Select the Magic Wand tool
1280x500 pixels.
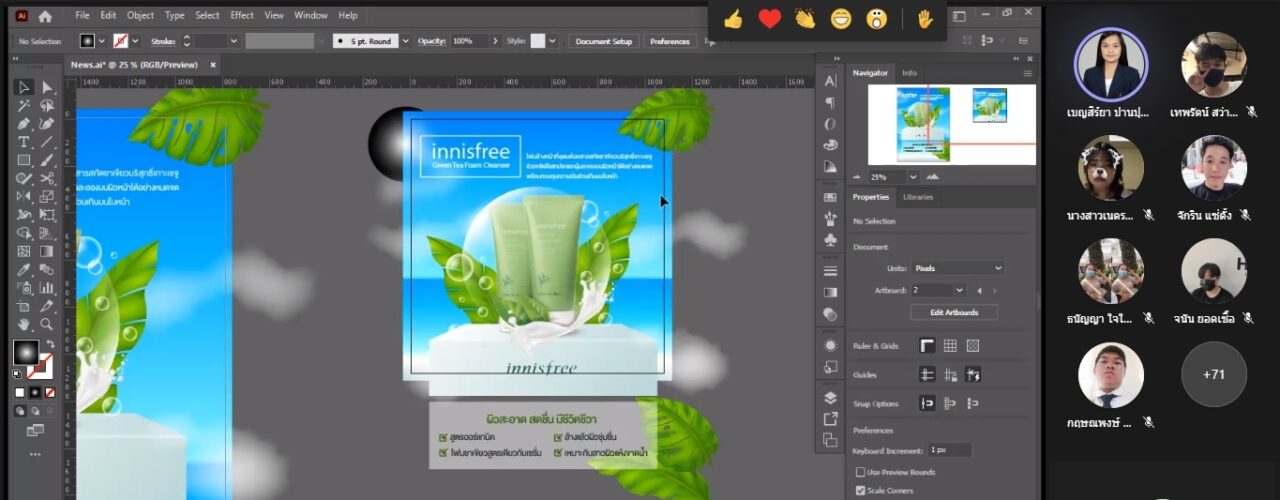24,105
